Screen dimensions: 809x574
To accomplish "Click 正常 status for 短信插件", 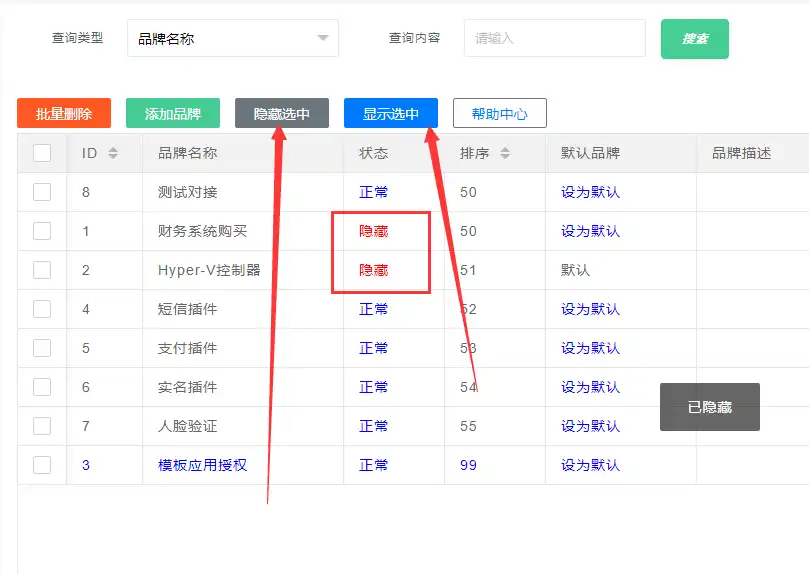I will [374, 309].
